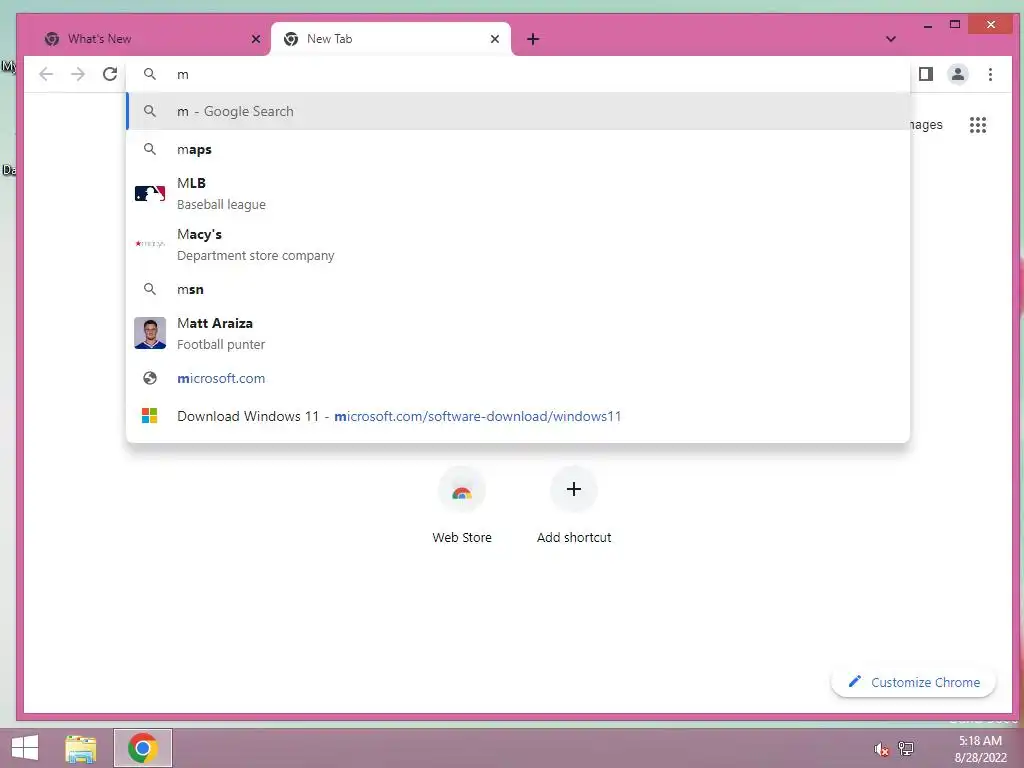This screenshot has height=768, width=1024.
Task: Open the Images link
Action: pos(927,124)
